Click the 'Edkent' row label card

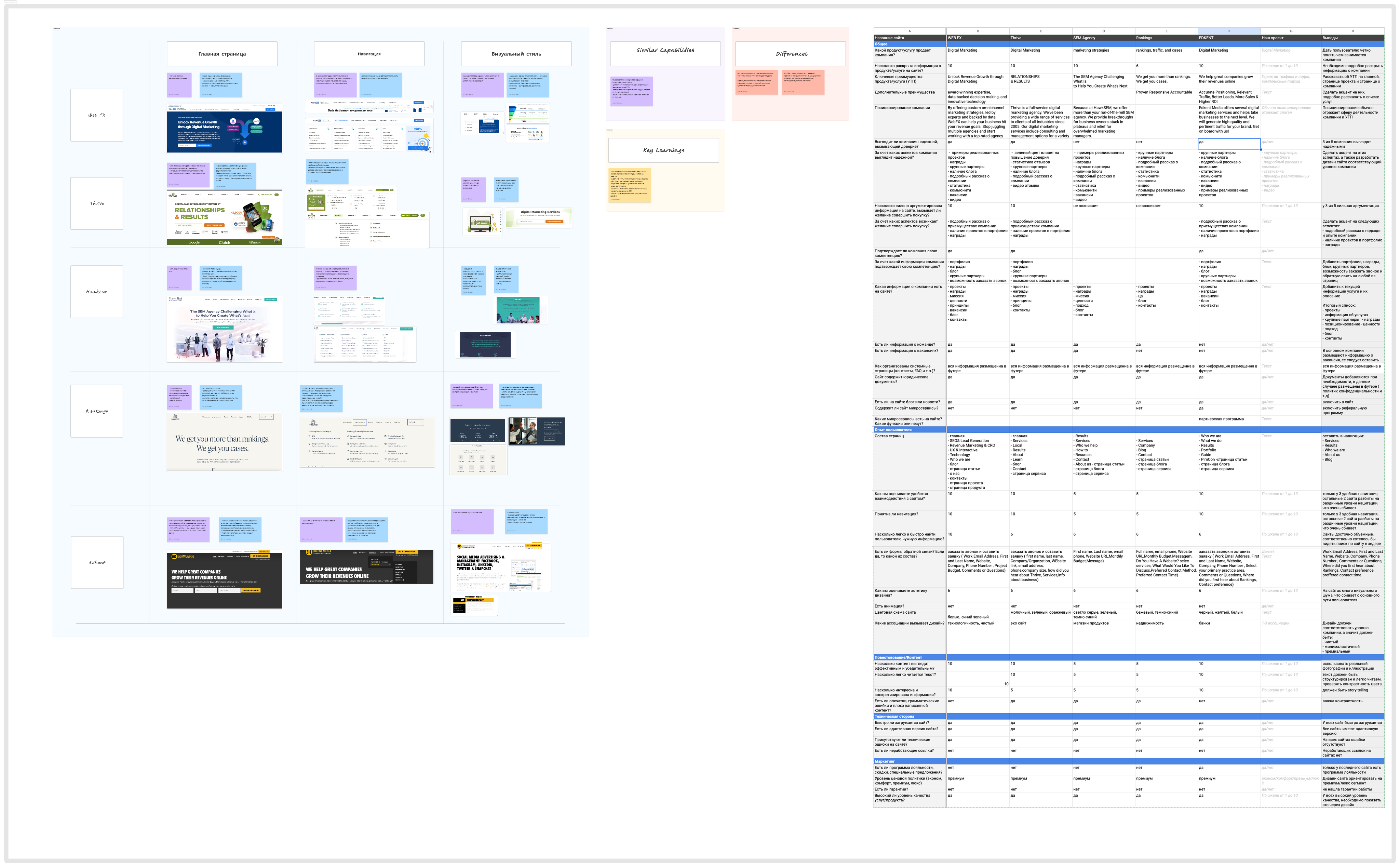(96, 562)
